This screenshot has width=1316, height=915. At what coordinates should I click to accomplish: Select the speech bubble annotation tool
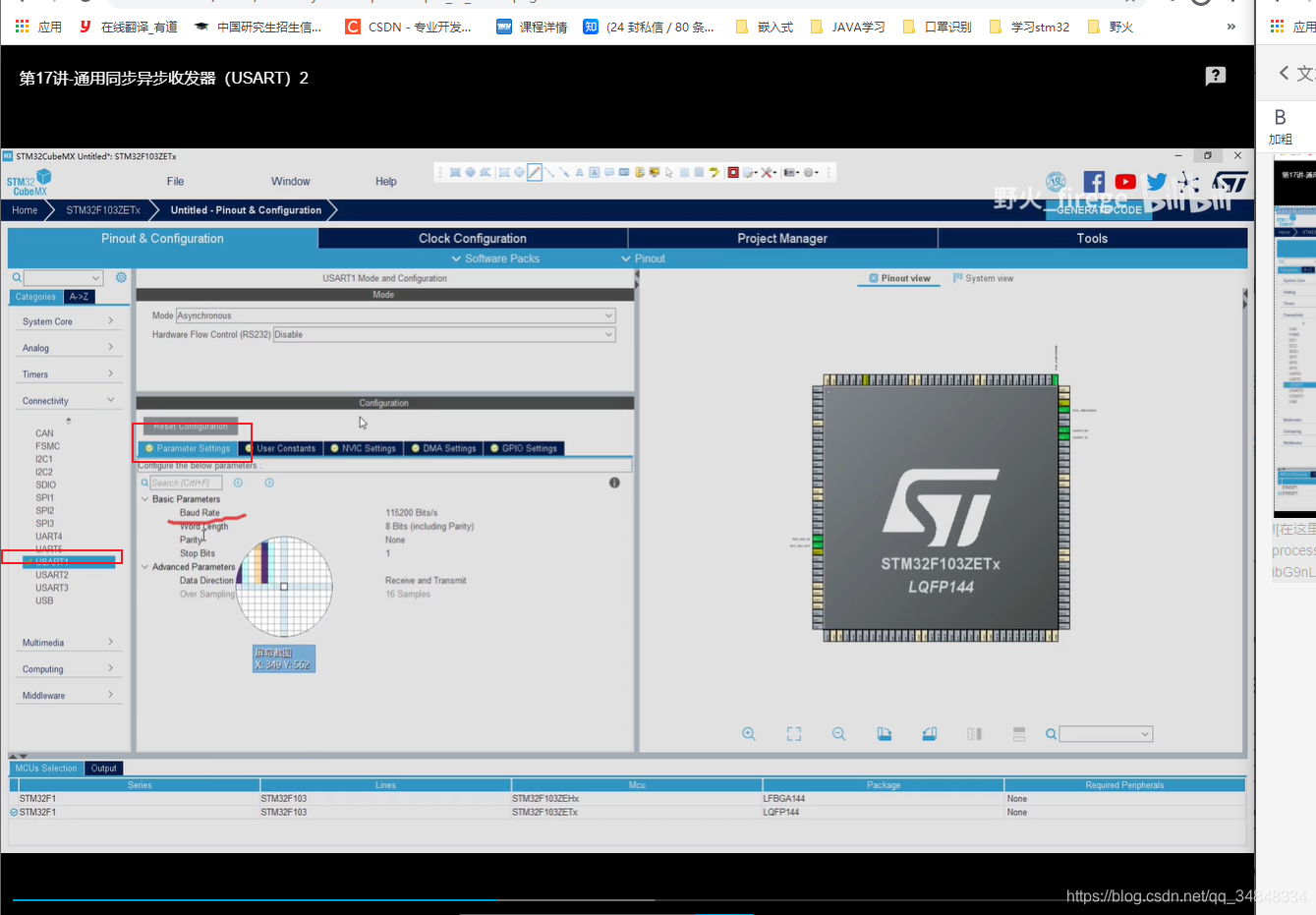point(609,172)
